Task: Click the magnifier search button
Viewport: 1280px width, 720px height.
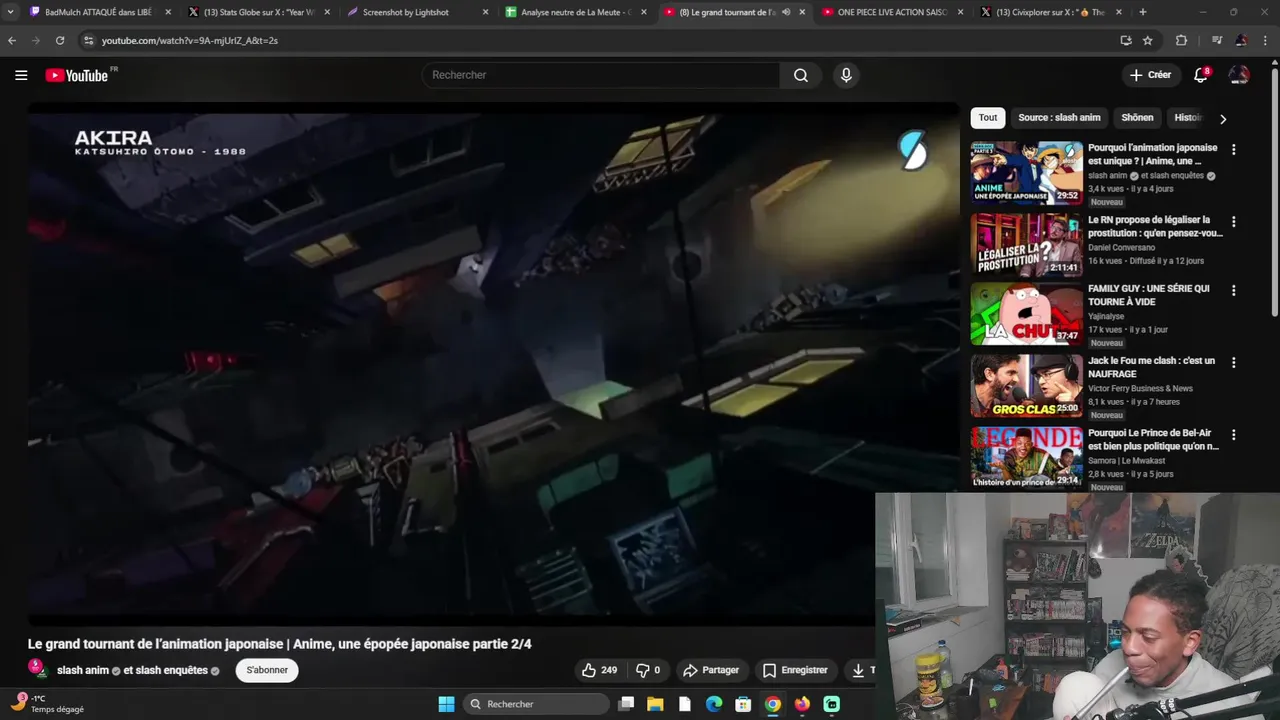Action: pos(801,75)
